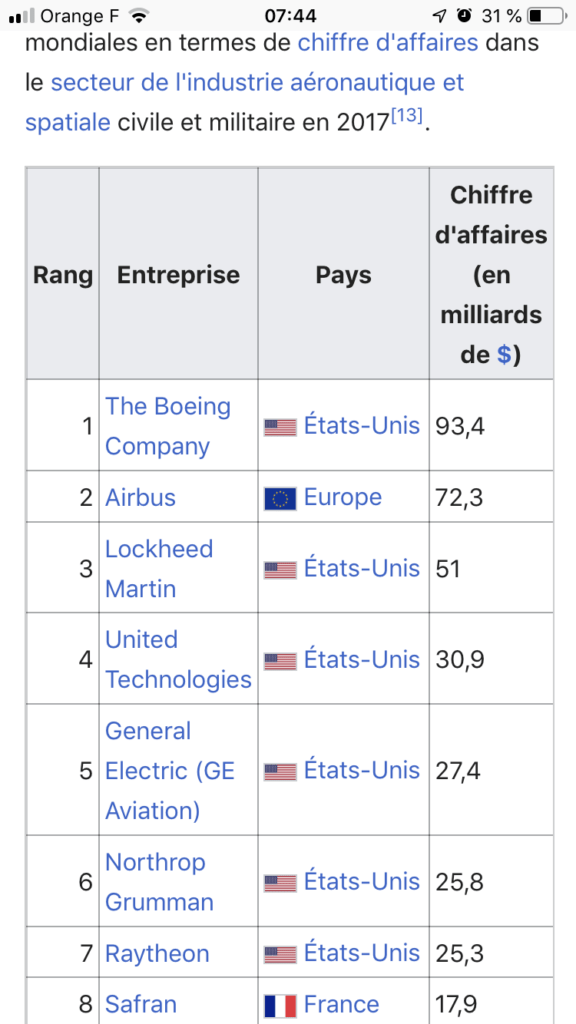This screenshot has height=1024, width=576.
Task: Open the General Electric (GE Aviation) link
Action: click(x=170, y=771)
